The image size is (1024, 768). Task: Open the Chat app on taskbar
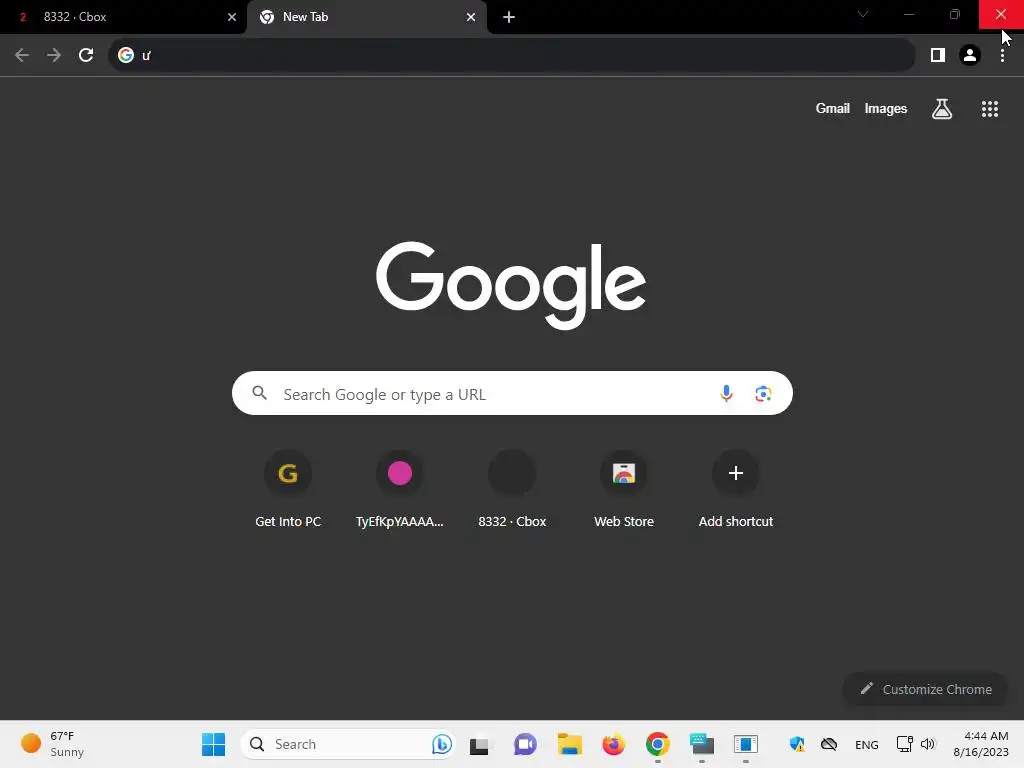[x=525, y=744]
